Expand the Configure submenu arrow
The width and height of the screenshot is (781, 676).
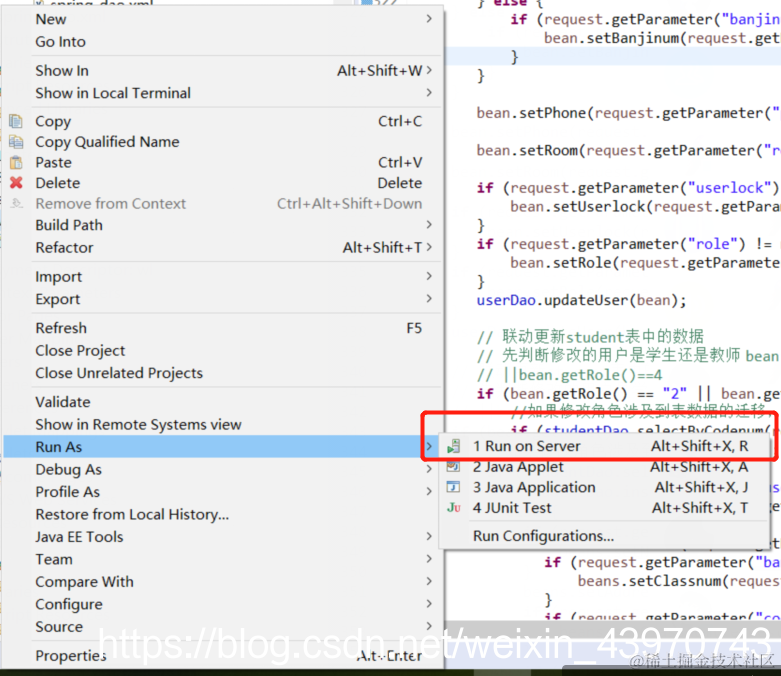click(x=429, y=603)
